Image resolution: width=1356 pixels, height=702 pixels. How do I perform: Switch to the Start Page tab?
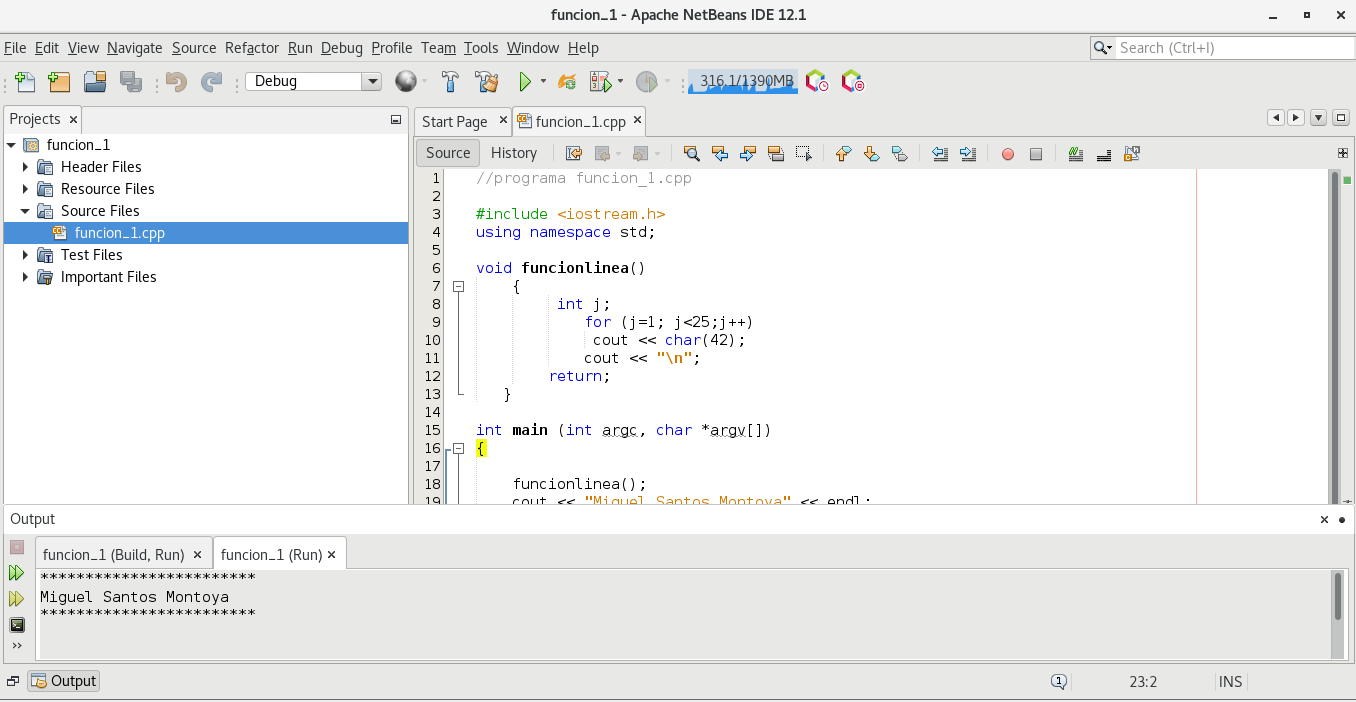(x=454, y=122)
